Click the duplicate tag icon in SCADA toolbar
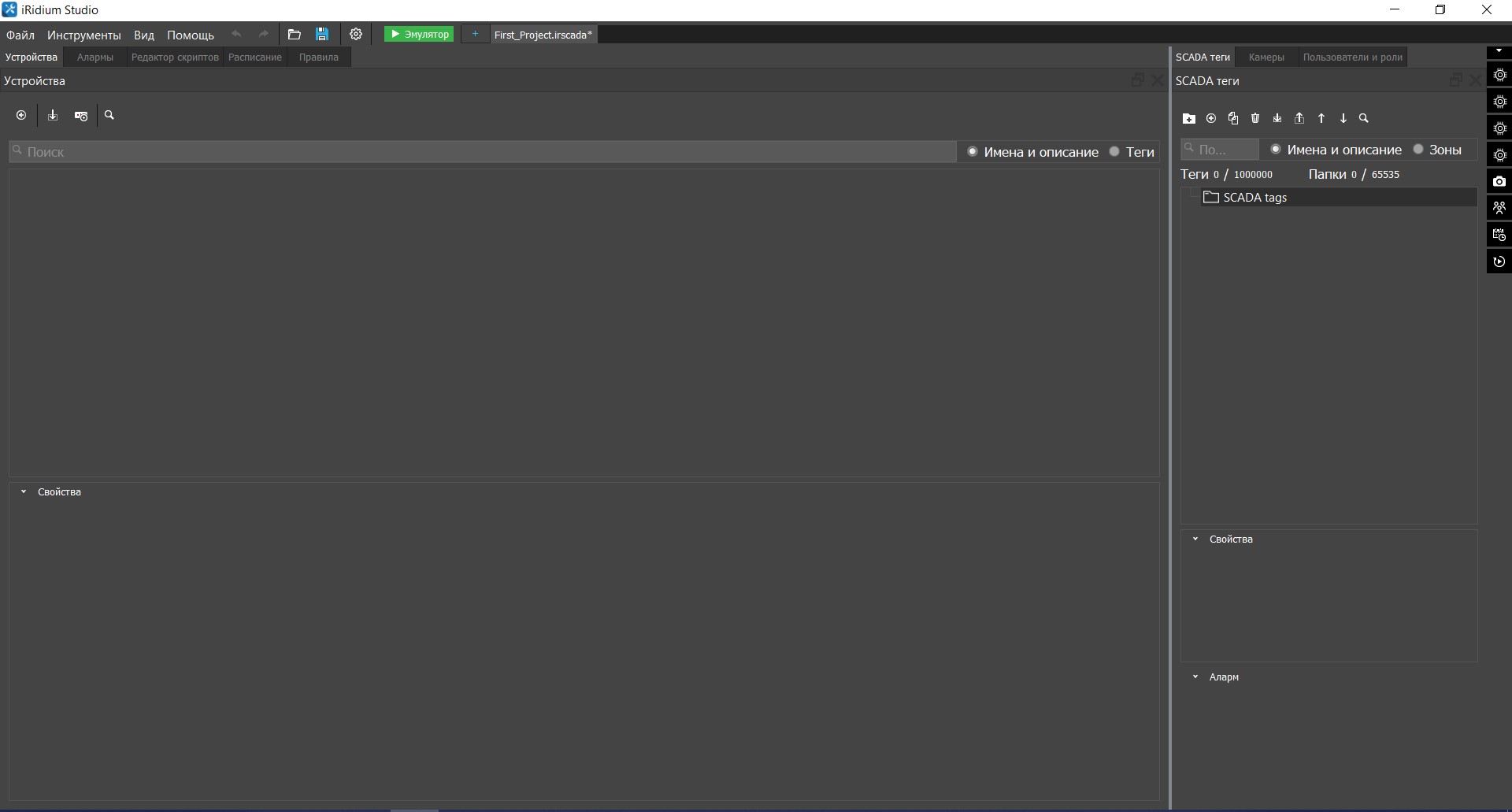This screenshot has height=812, width=1512. 1233,119
